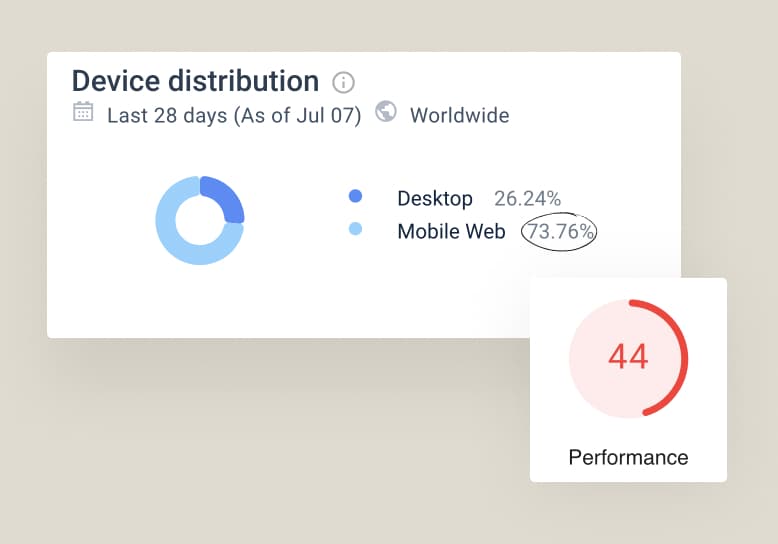Click the light blue Mobile Web legend dot
The image size is (778, 544).
[x=355, y=230]
